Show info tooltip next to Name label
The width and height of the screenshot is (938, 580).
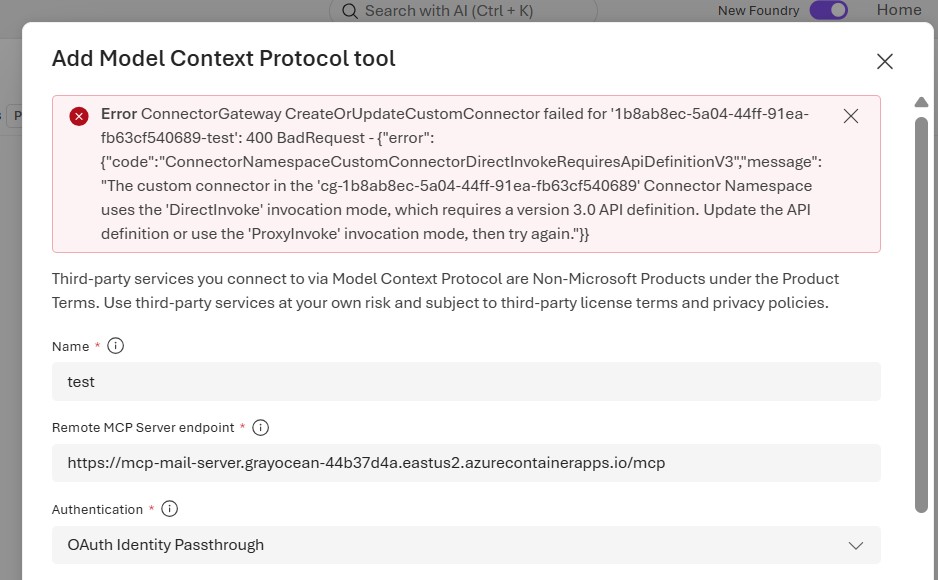pyautogui.click(x=115, y=346)
